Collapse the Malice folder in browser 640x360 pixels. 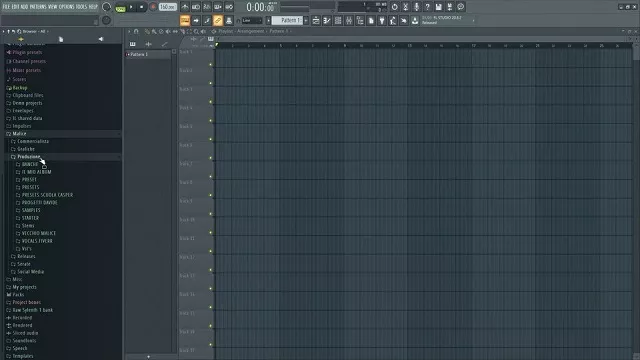19,133
